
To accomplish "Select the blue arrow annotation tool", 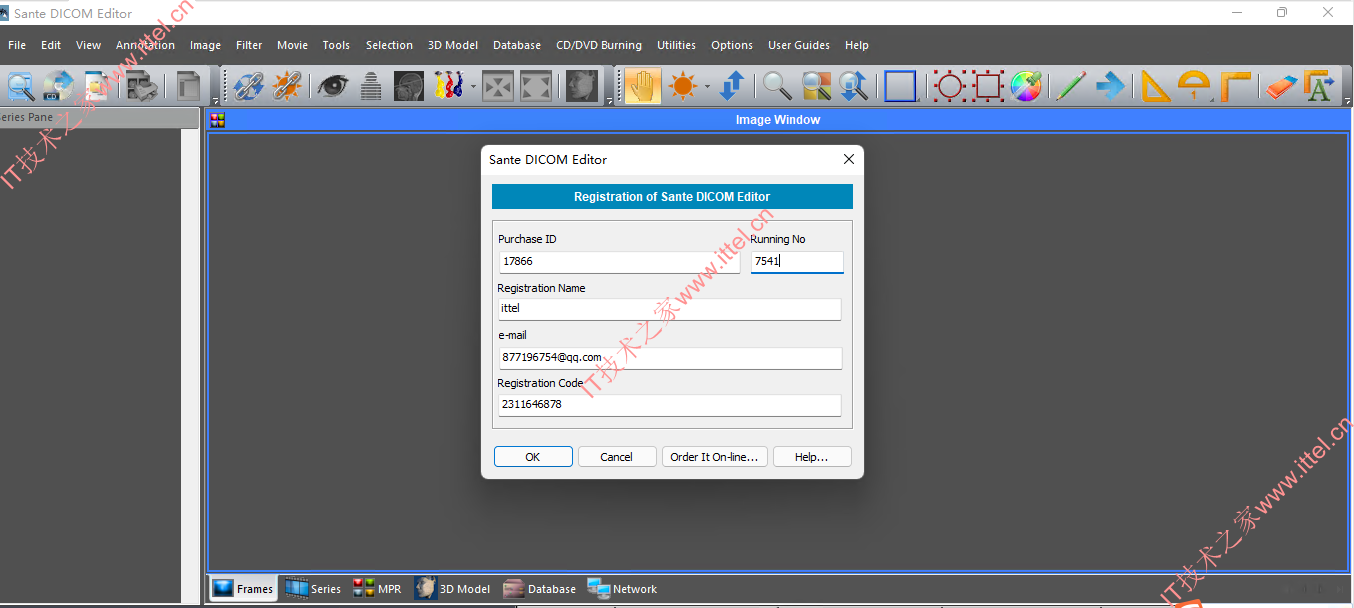I will click(1110, 86).
